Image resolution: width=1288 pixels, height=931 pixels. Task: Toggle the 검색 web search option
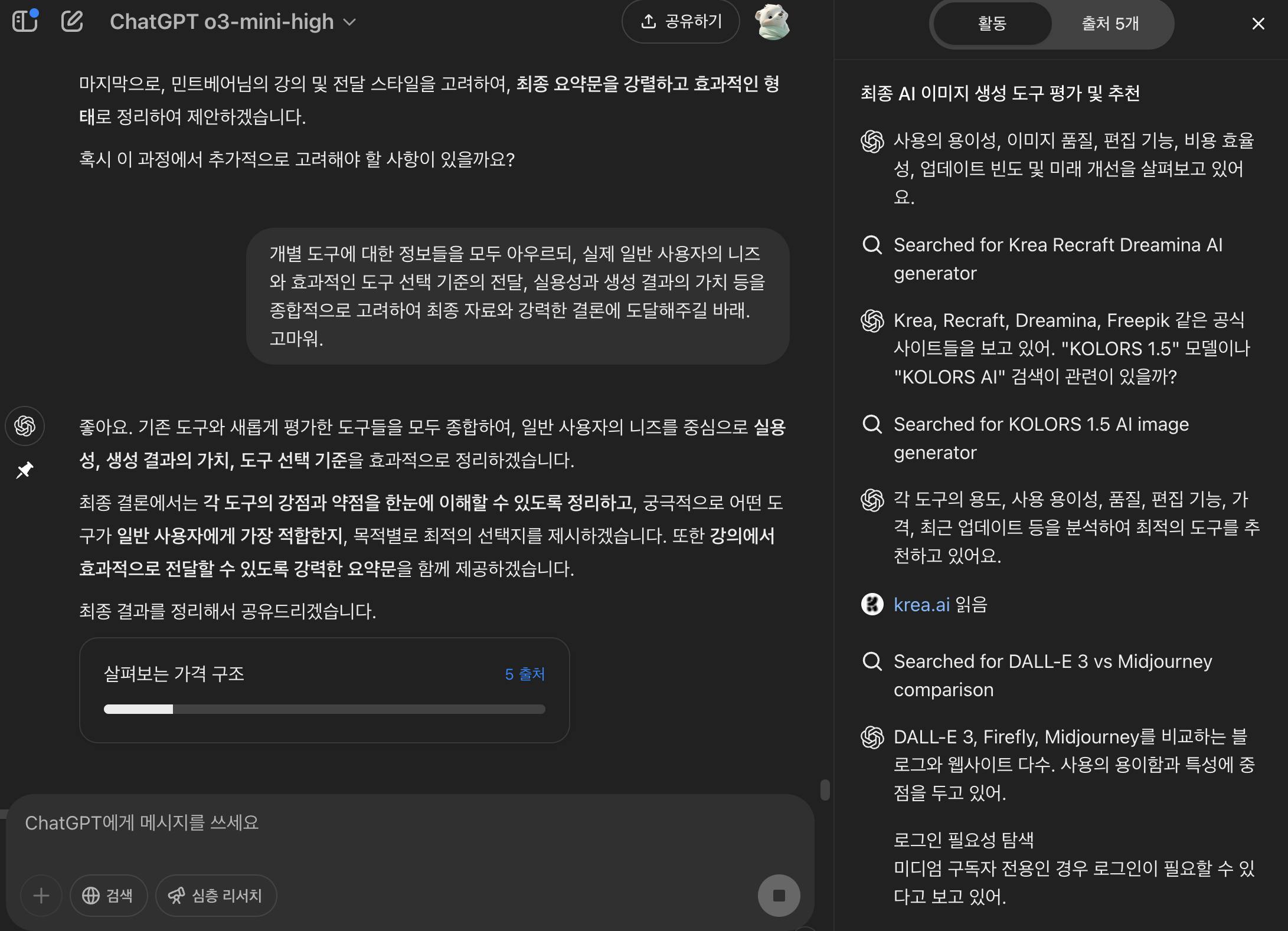coord(108,896)
